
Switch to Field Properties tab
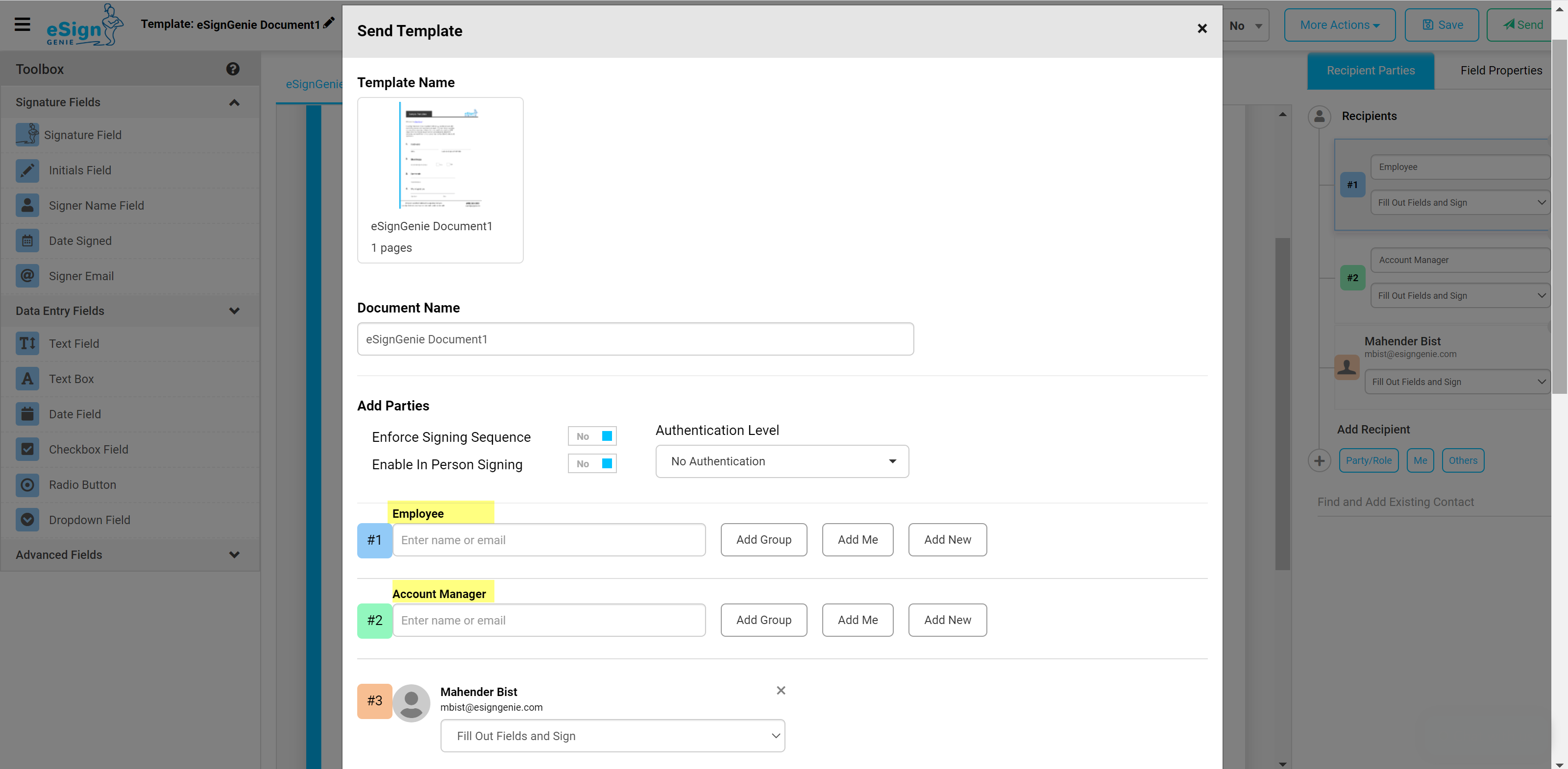click(1500, 71)
